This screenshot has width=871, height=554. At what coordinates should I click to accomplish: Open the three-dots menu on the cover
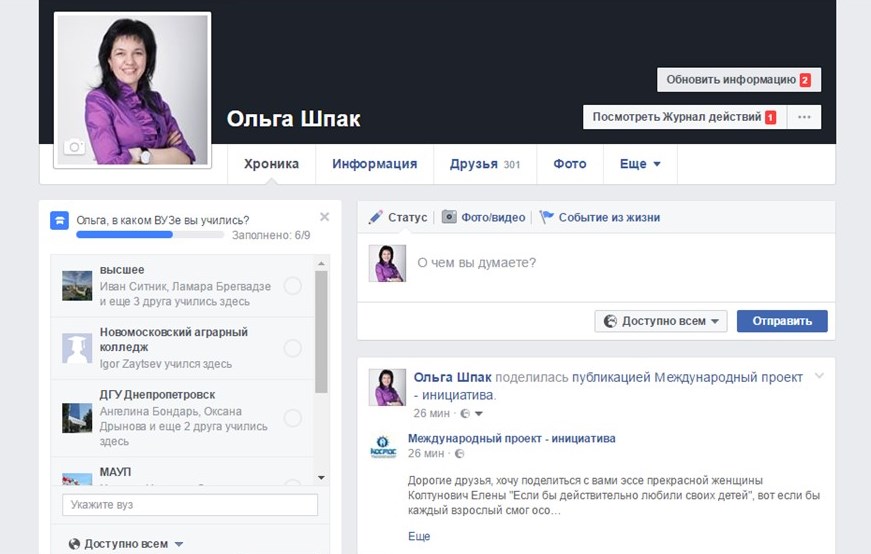[x=804, y=117]
